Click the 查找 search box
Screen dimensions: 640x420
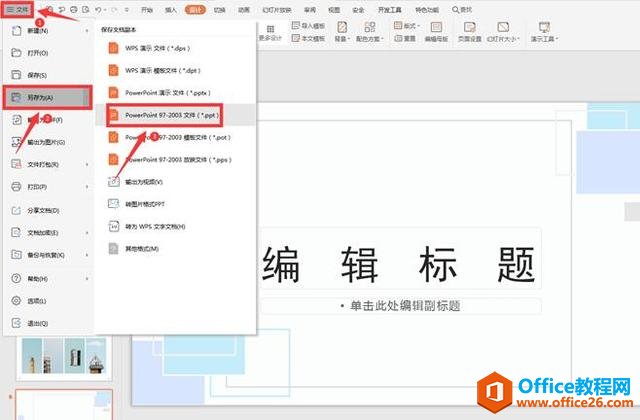click(462, 9)
